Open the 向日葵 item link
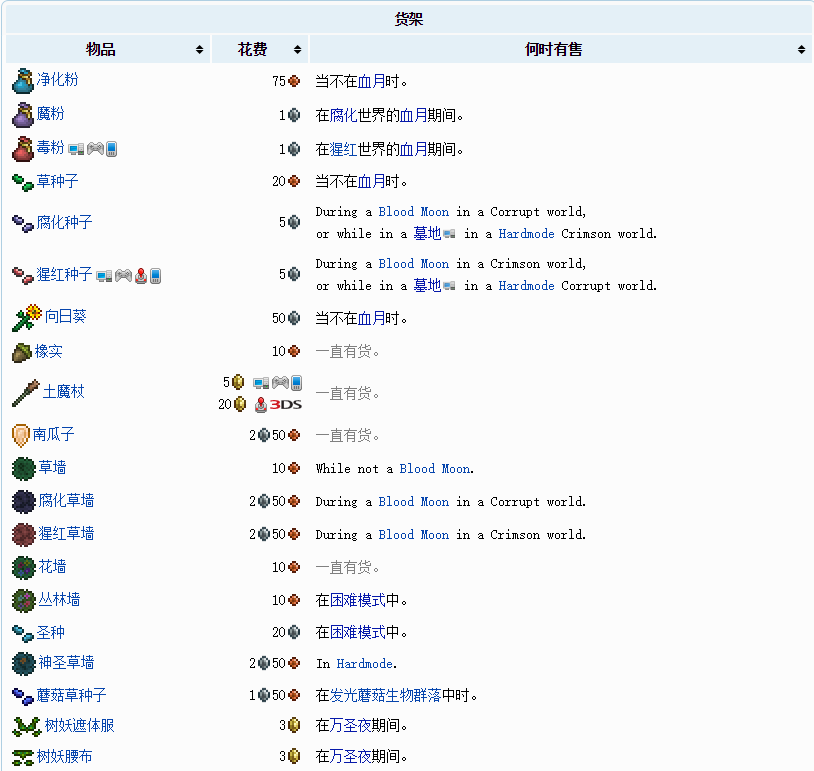 (65, 316)
